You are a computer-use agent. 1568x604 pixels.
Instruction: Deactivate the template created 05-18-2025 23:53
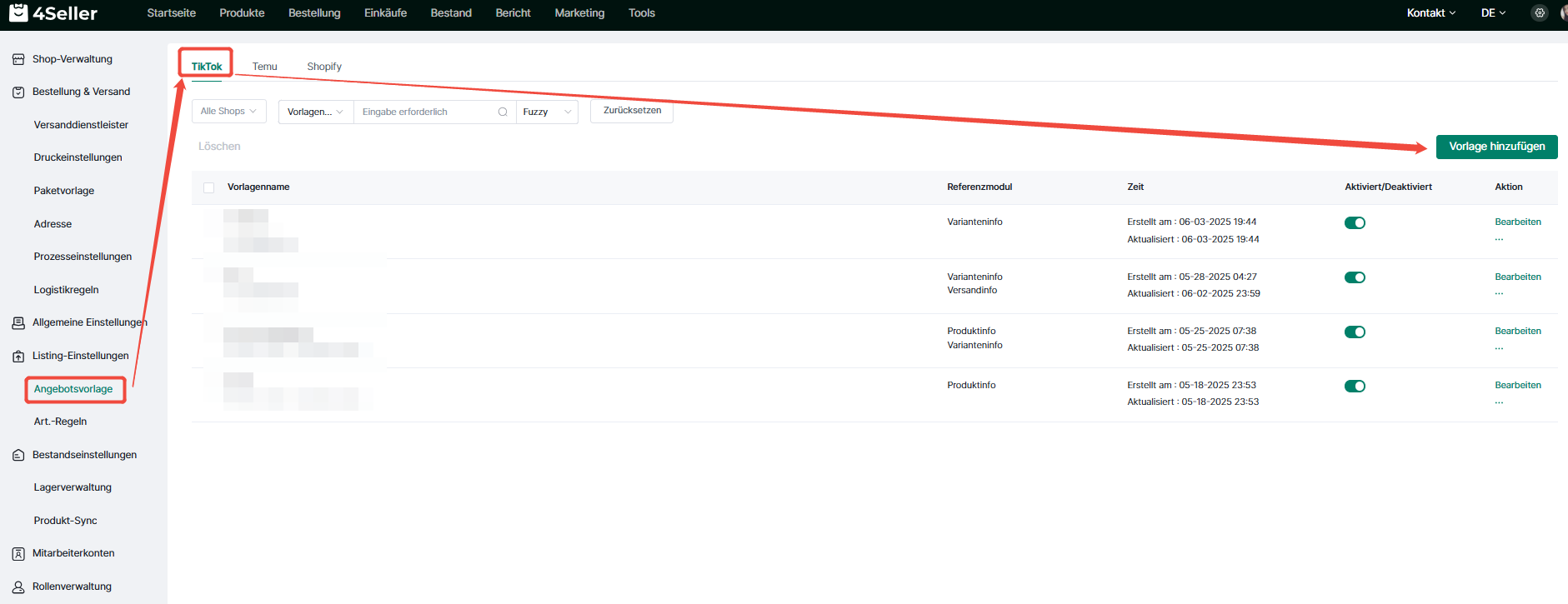tap(1355, 386)
